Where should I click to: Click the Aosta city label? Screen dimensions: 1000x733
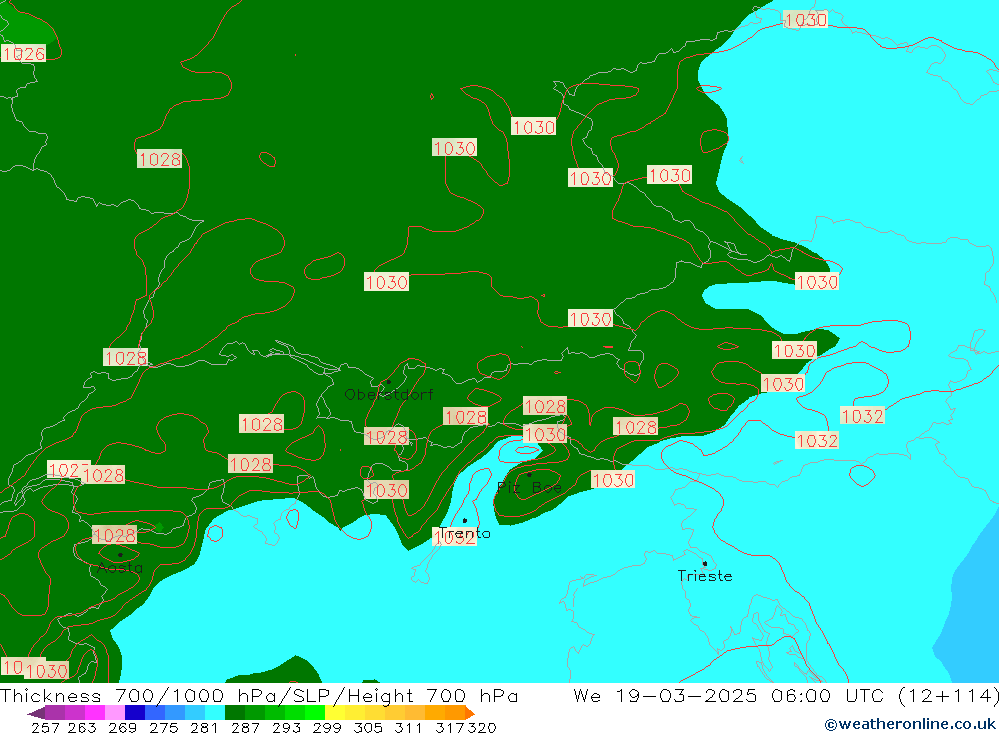coord(120,567)
